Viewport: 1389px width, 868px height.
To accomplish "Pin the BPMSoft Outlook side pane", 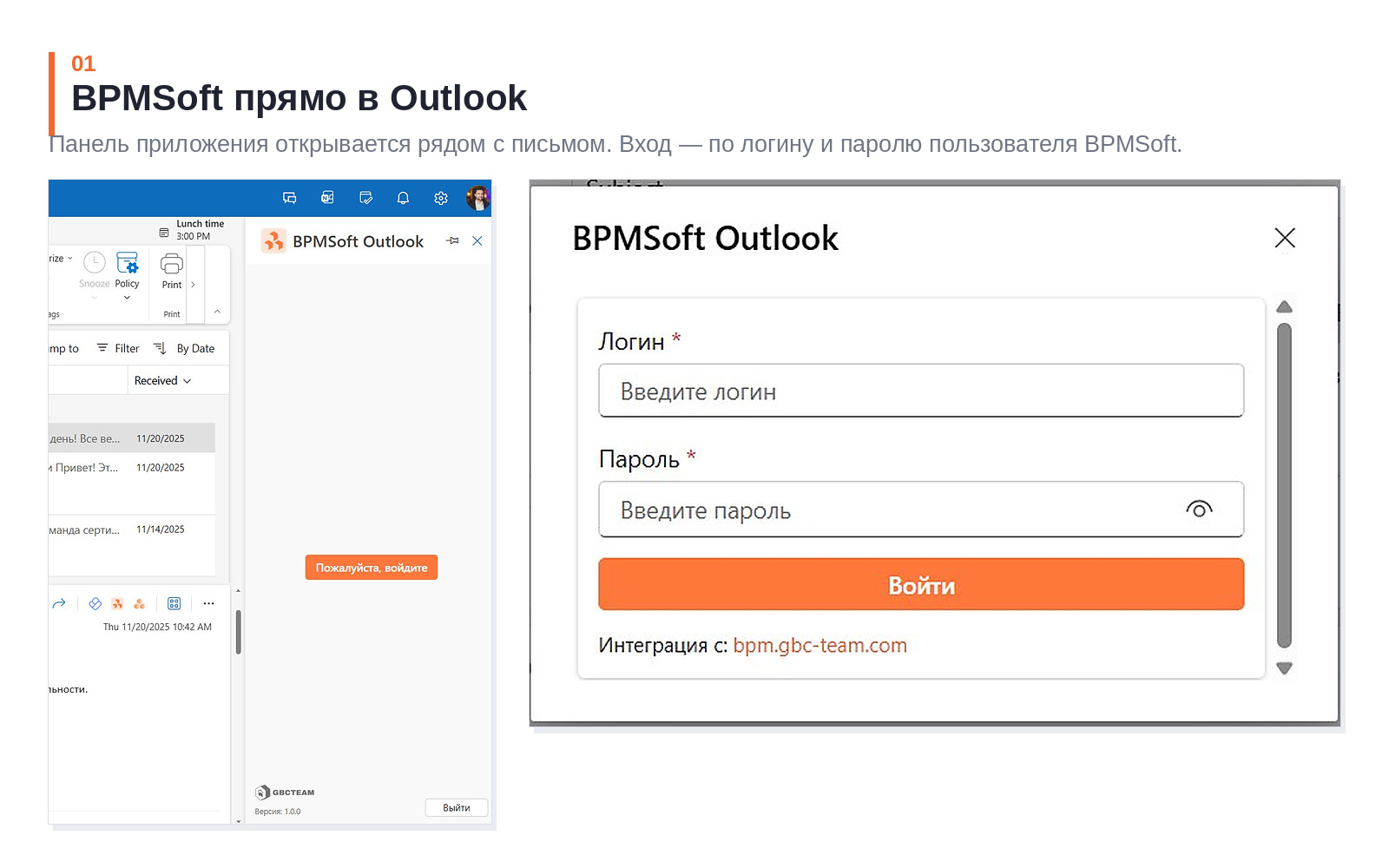I will pyautogui.click(x=453, y=240).
